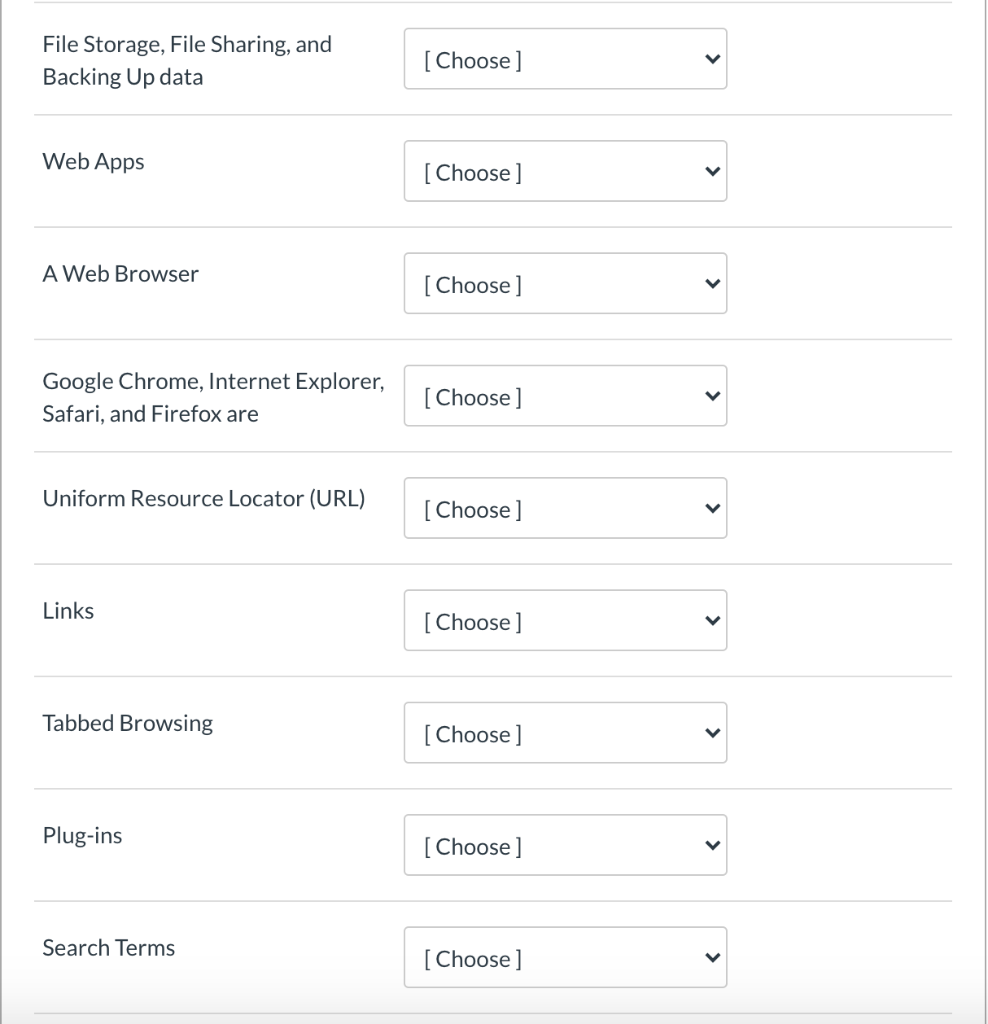The image size is (988, 1024).
Task: Open the Plug-ins matching dropdown
Action: (565, 845)
